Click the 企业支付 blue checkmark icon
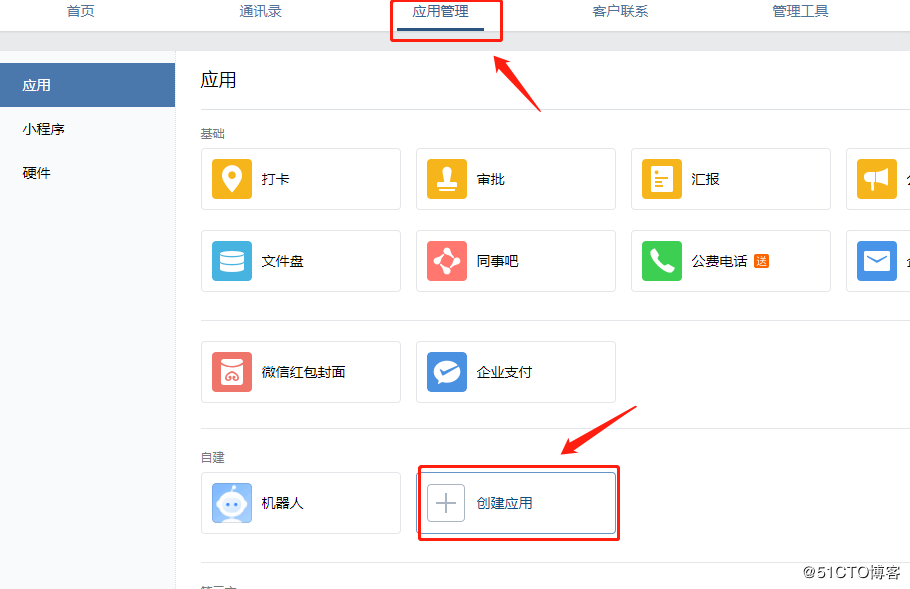The image size is (910, 589). (x=447, y=372)
